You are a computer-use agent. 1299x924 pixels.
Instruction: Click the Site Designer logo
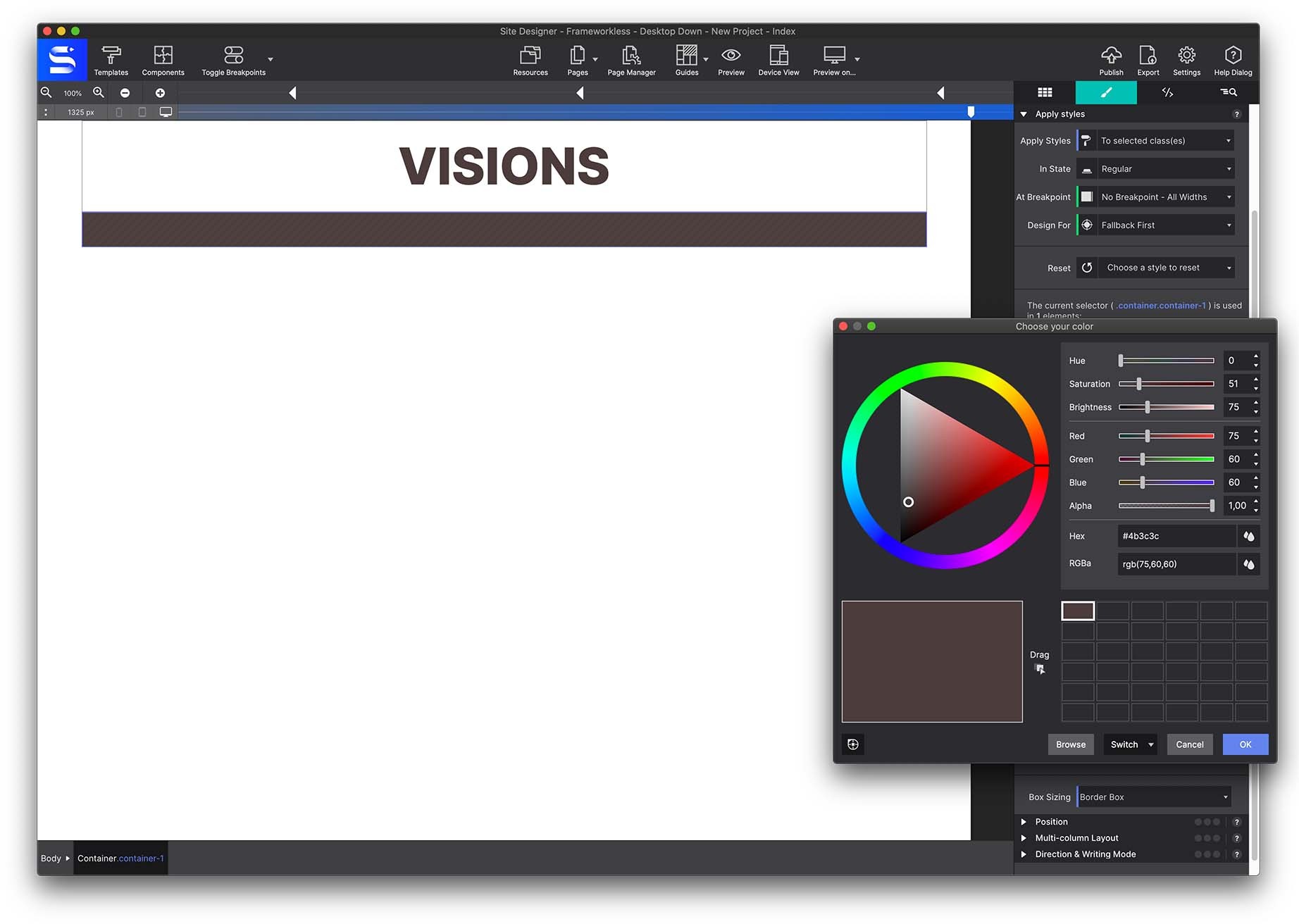coord(62,60)
